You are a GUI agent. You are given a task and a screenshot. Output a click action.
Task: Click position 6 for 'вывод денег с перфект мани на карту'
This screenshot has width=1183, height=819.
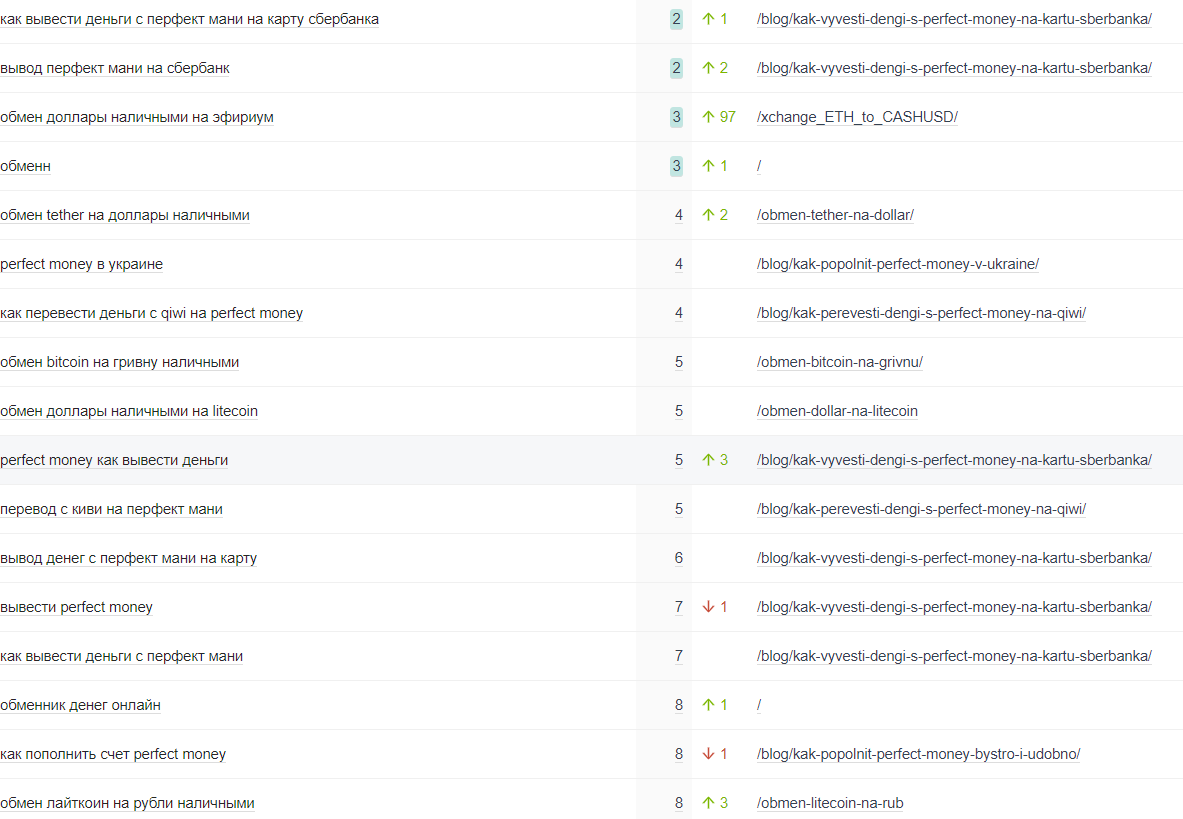click(x=679, y=558)
